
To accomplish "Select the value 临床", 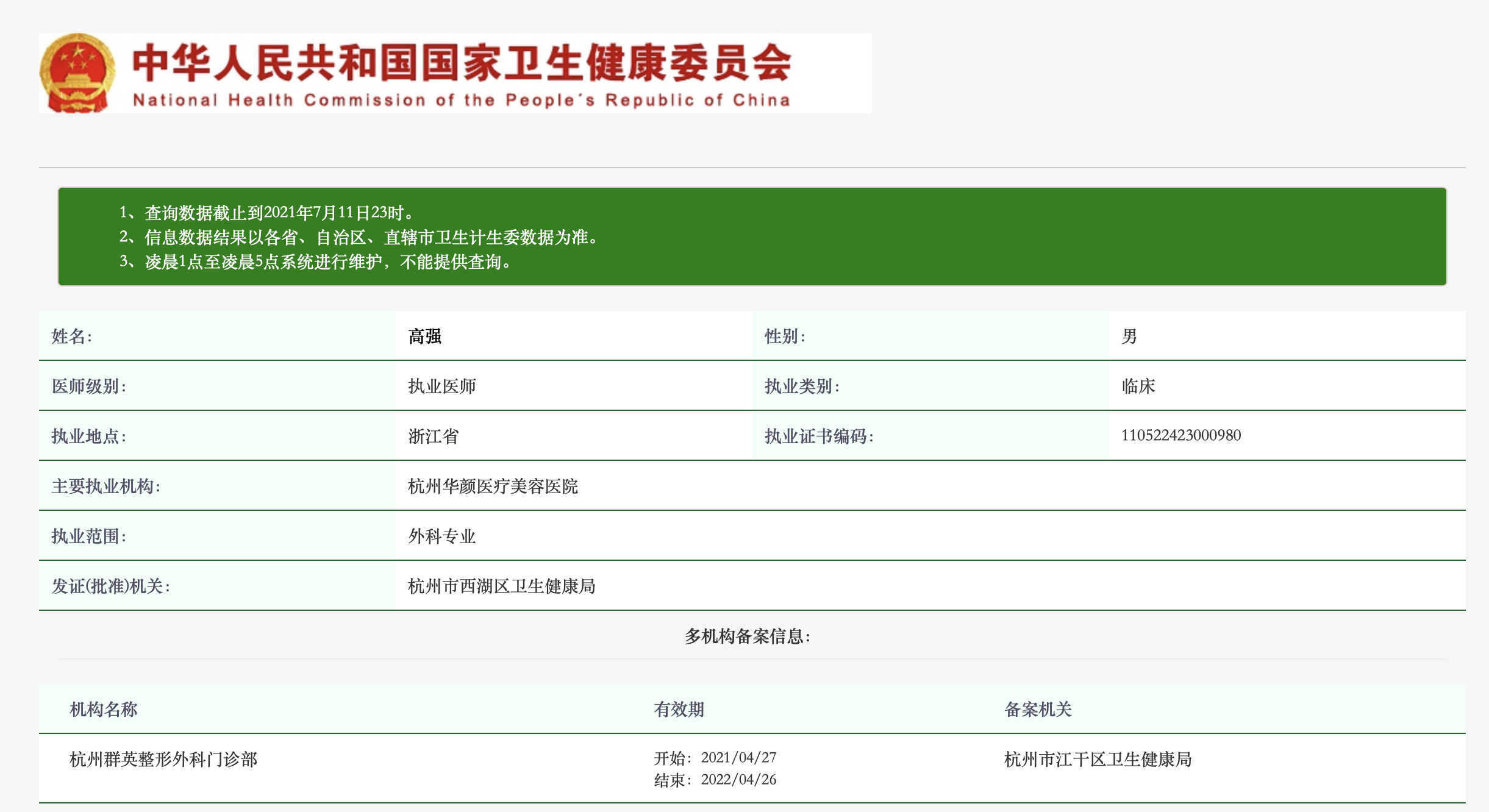I will pyautogui.click(x=1138, y=386).
